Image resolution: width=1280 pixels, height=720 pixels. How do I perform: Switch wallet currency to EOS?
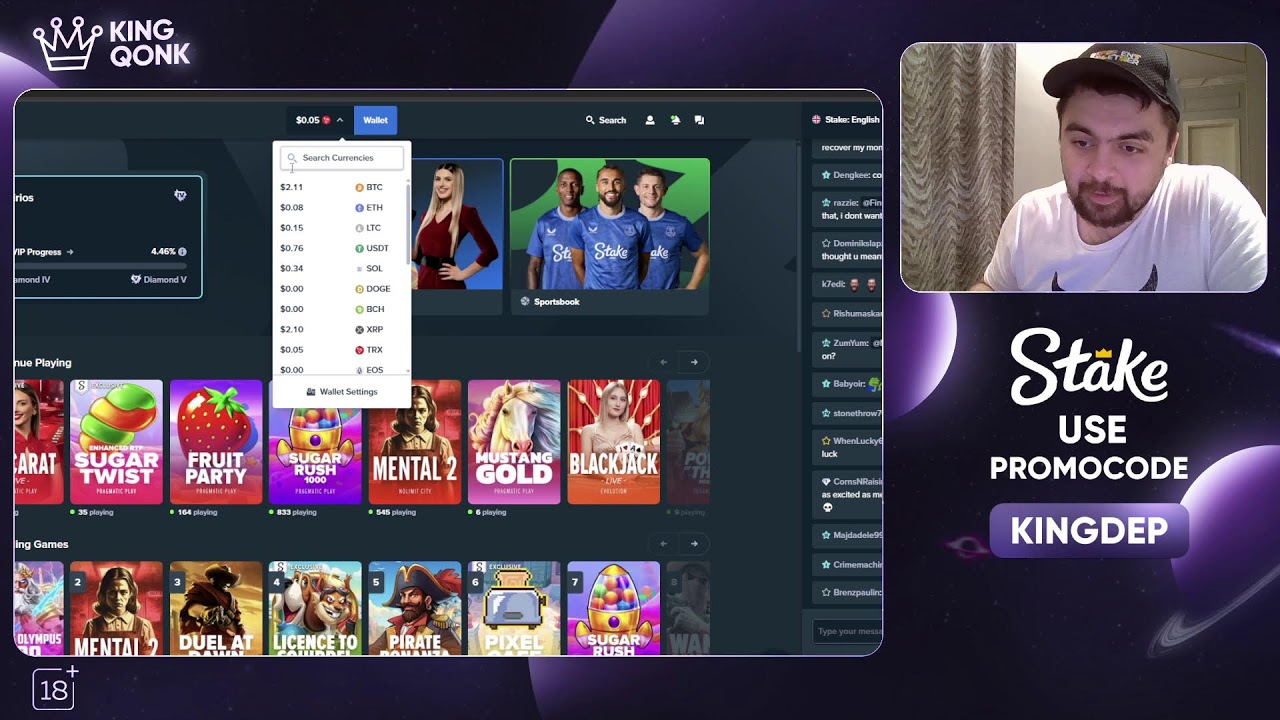click(x=340, y=369)
